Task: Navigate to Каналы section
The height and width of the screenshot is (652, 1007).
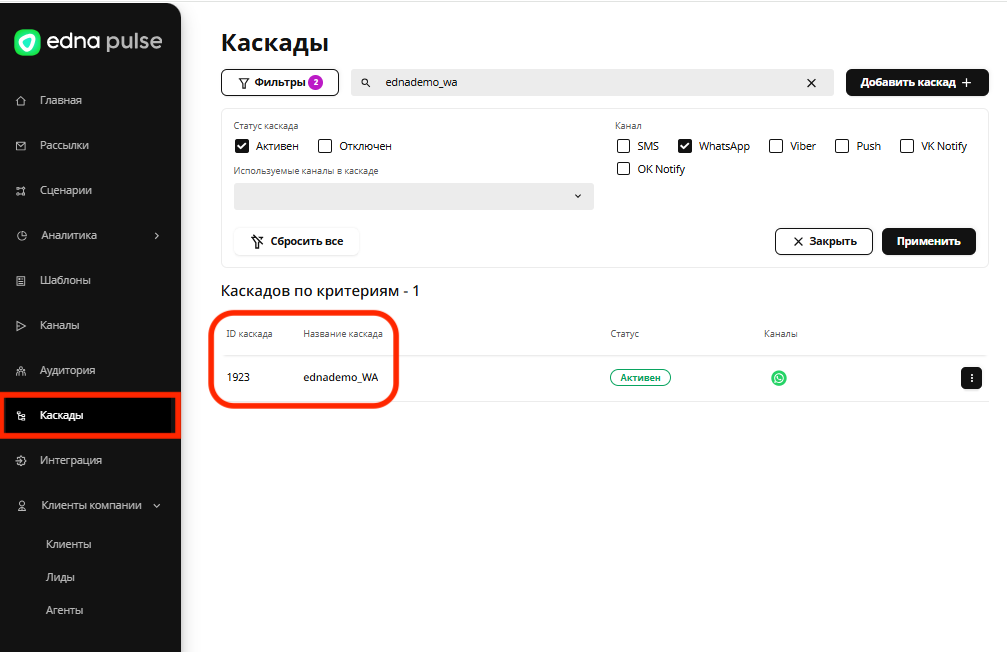Action: (59, 325)
